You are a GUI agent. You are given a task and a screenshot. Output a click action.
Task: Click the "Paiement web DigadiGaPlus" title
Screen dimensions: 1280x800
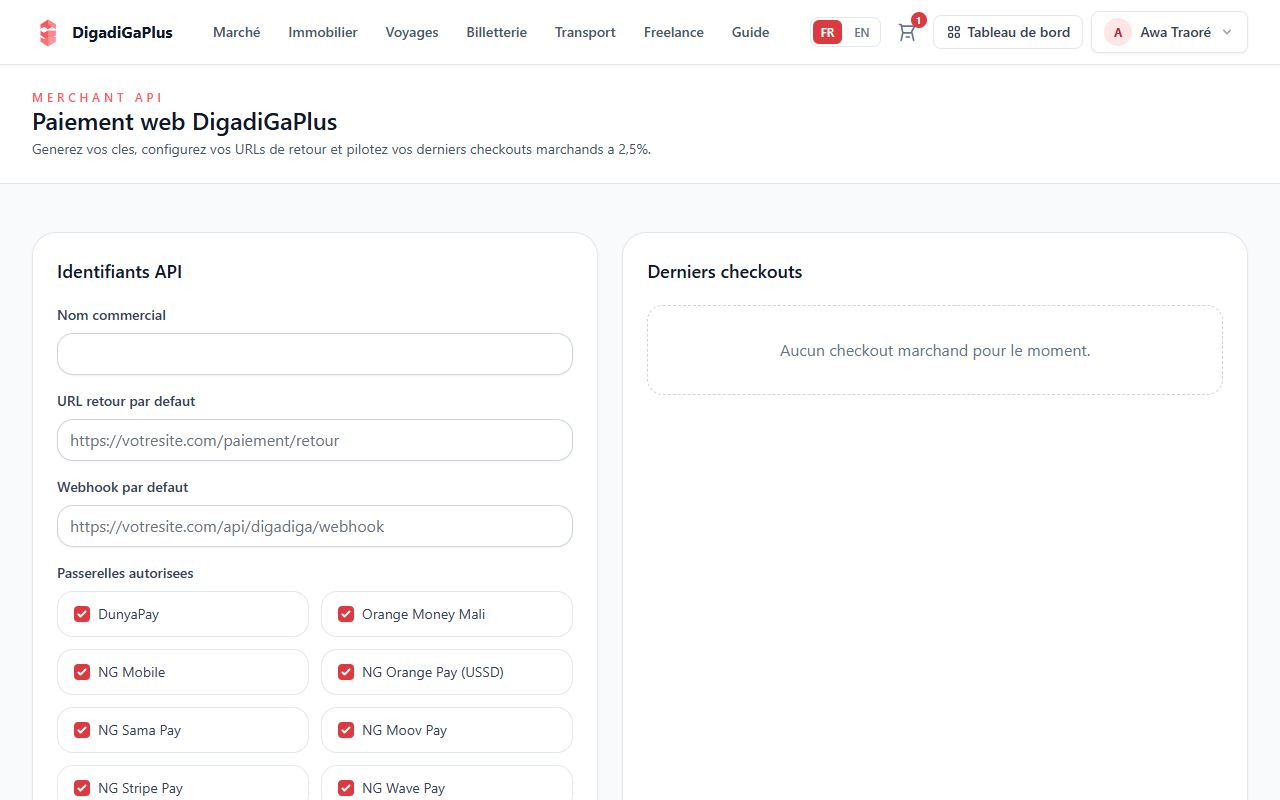pyautogui.click(x=185, y=122)
